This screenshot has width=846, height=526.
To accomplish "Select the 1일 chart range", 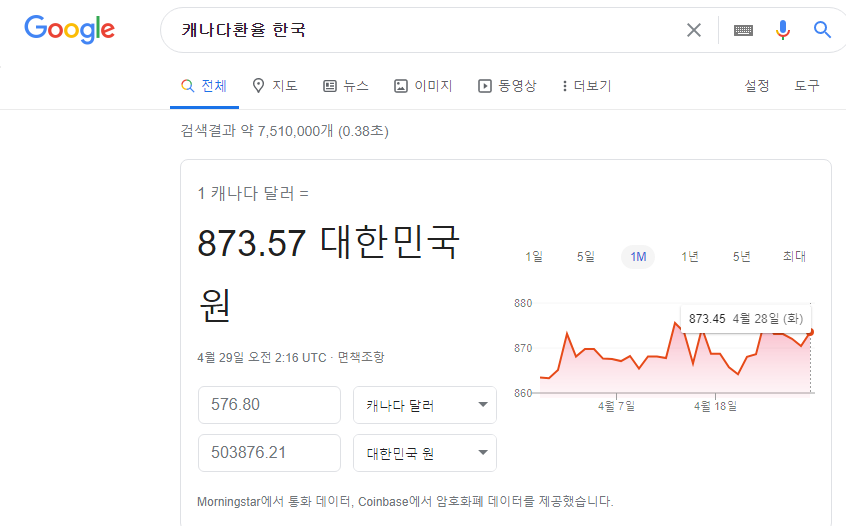I will coord(534,257).
